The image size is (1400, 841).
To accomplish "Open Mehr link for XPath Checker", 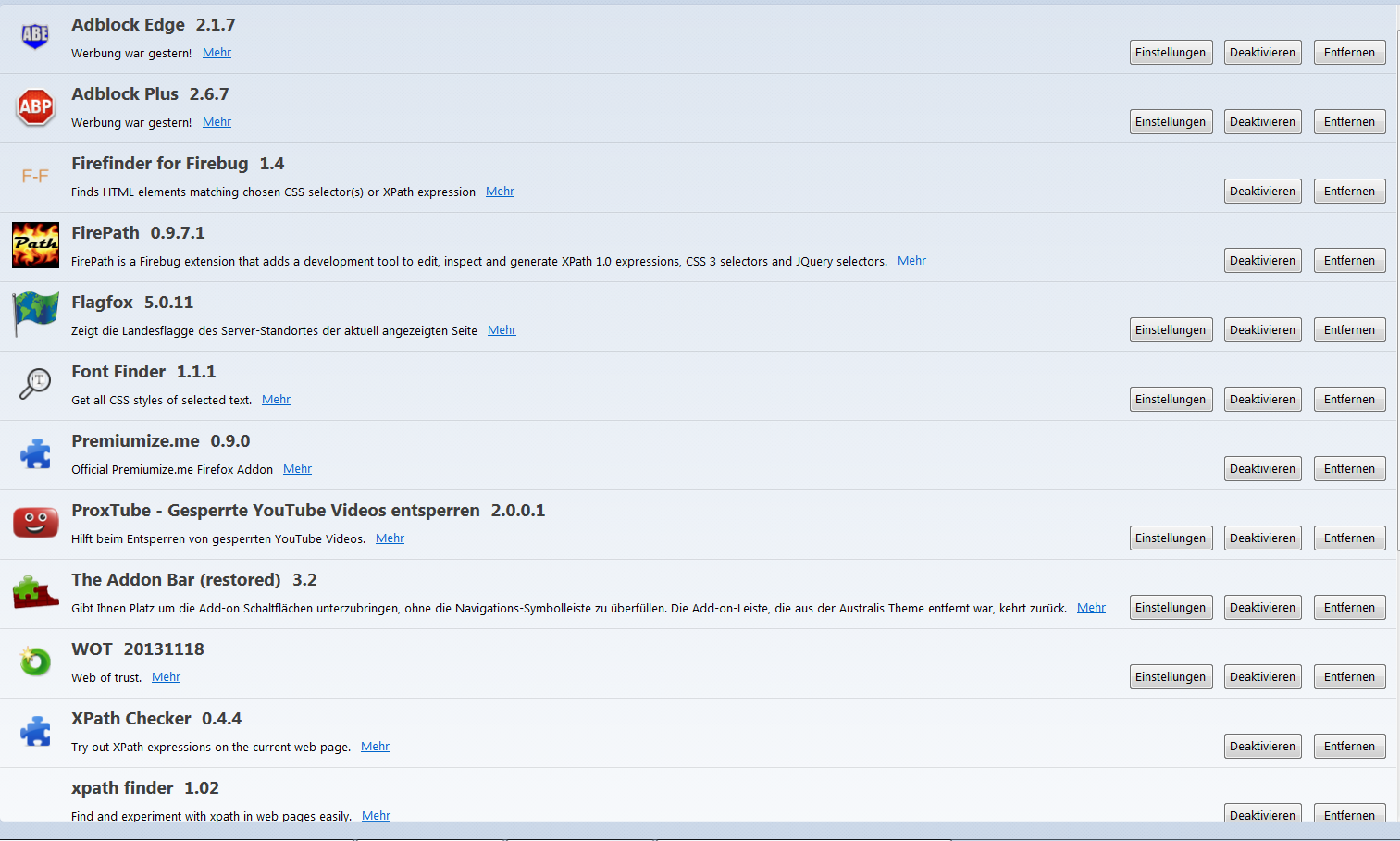I will click(375, 747).
